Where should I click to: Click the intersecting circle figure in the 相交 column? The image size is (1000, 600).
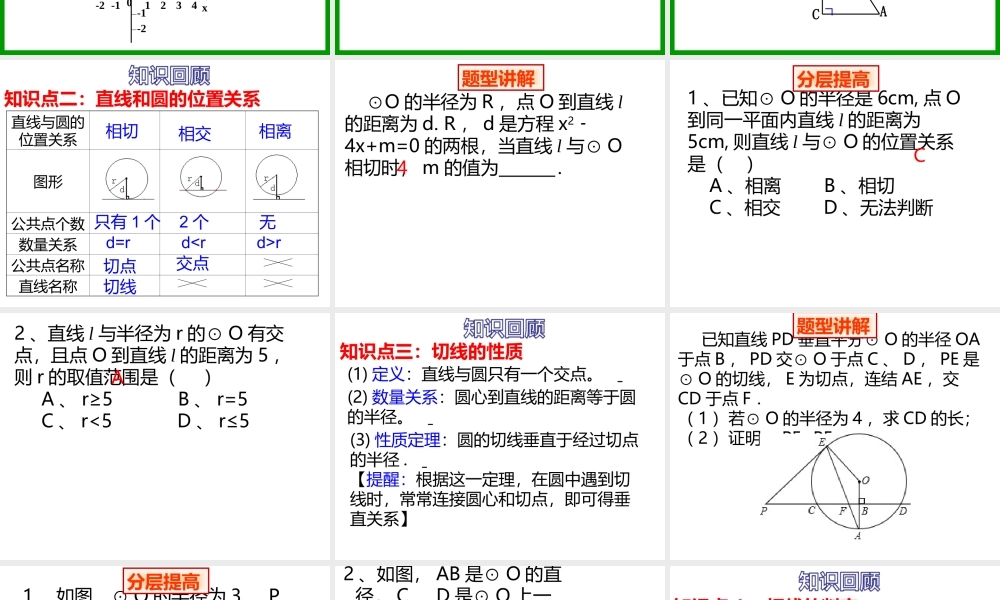[x=202, y=177]
